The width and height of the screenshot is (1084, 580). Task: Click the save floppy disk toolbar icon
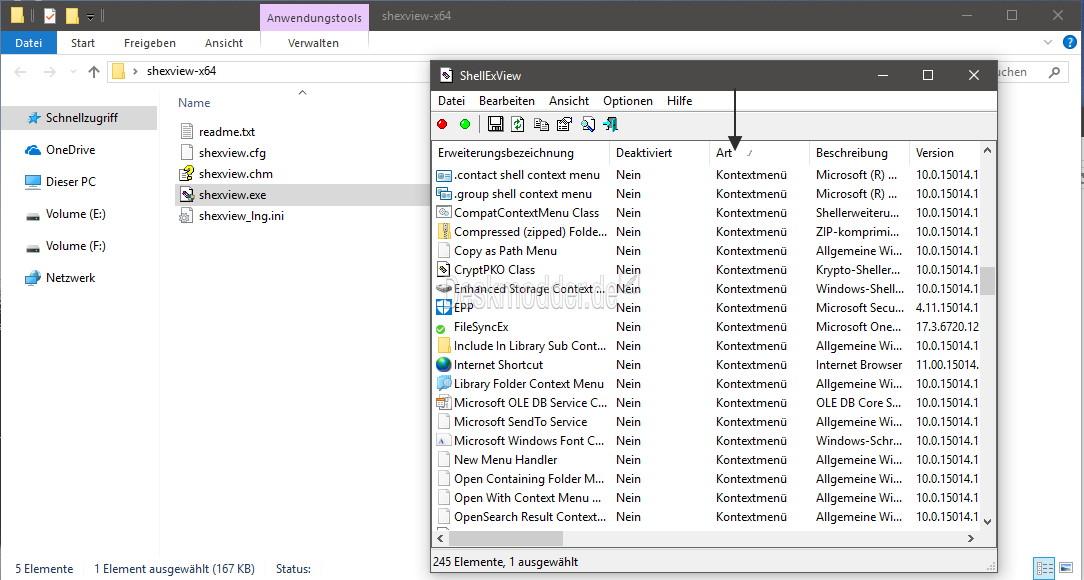click(x=495, y=125)
